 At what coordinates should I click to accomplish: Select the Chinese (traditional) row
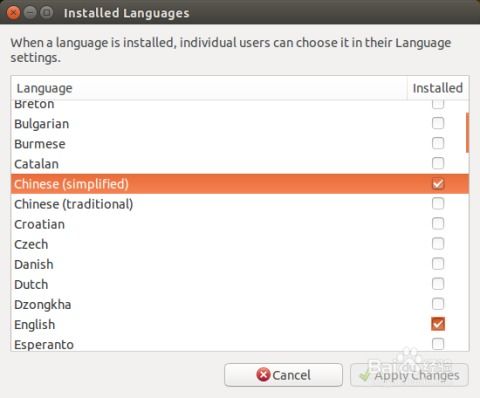coord(240,204)
